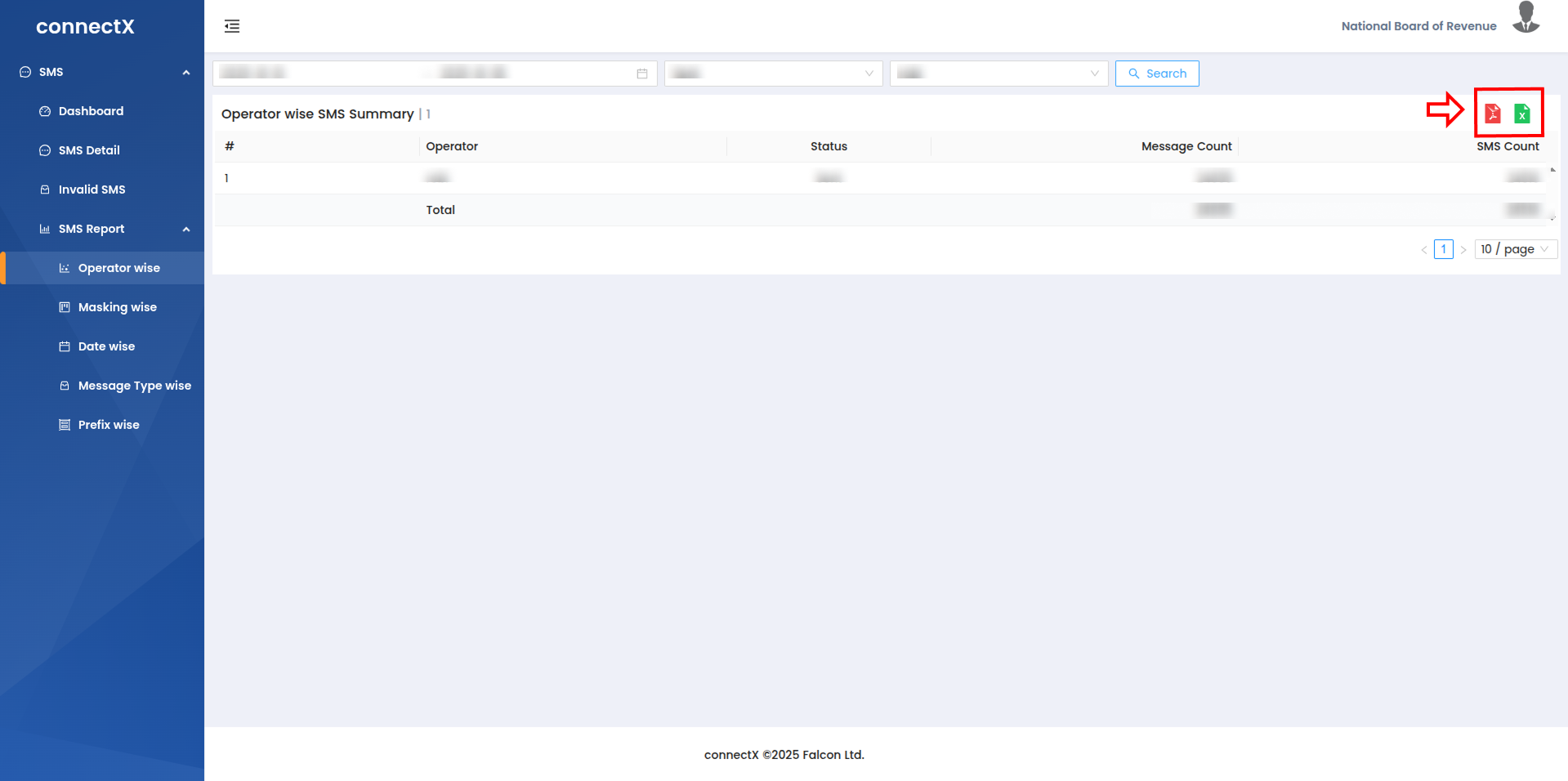The image size is (1568, 781).
Task: Open the first filter dropdown beside date range
Action: 773,74
